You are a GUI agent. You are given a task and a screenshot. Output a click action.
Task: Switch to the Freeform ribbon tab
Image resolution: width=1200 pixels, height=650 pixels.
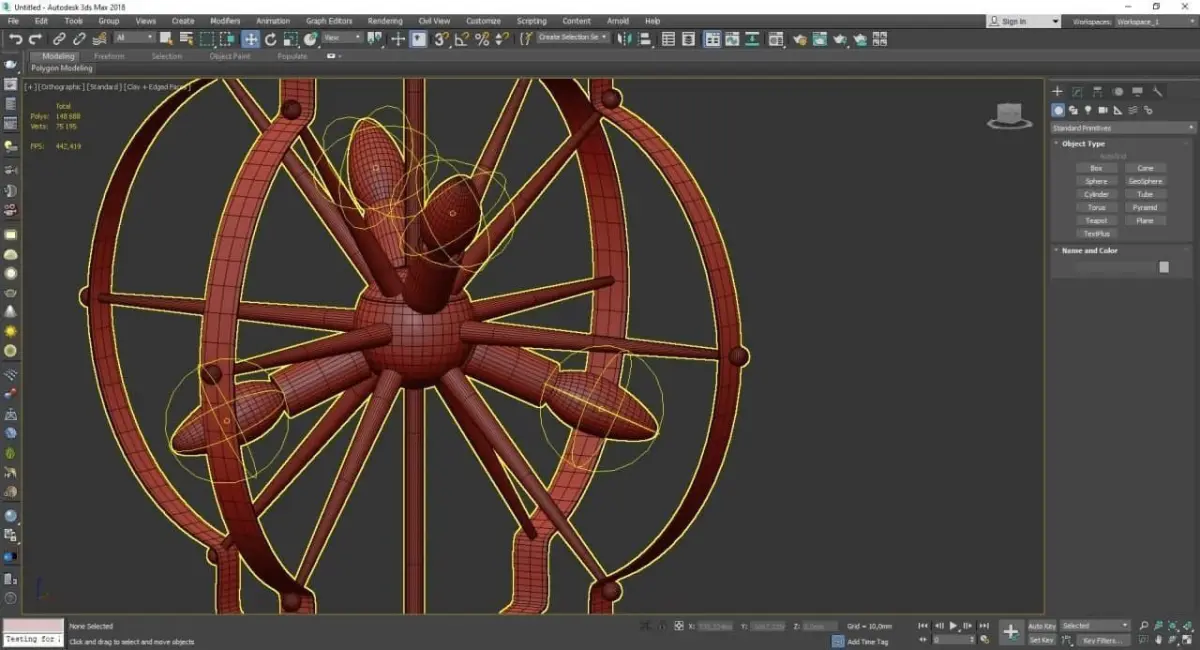click(x=109, y=56)
